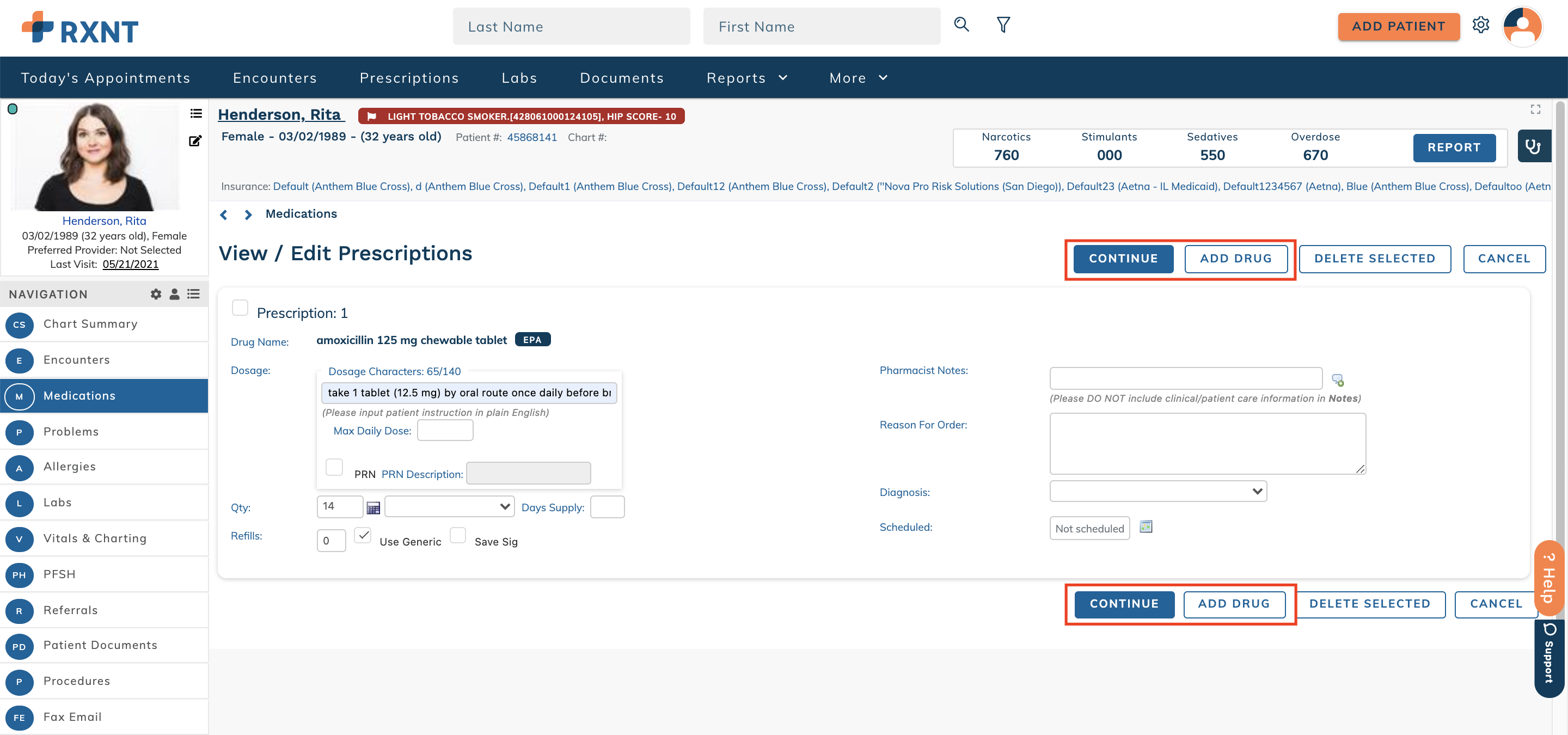This screenshot has height=735, width=1568.
Task: Open the filter funnel icon
Action: tap(1003, 25)
